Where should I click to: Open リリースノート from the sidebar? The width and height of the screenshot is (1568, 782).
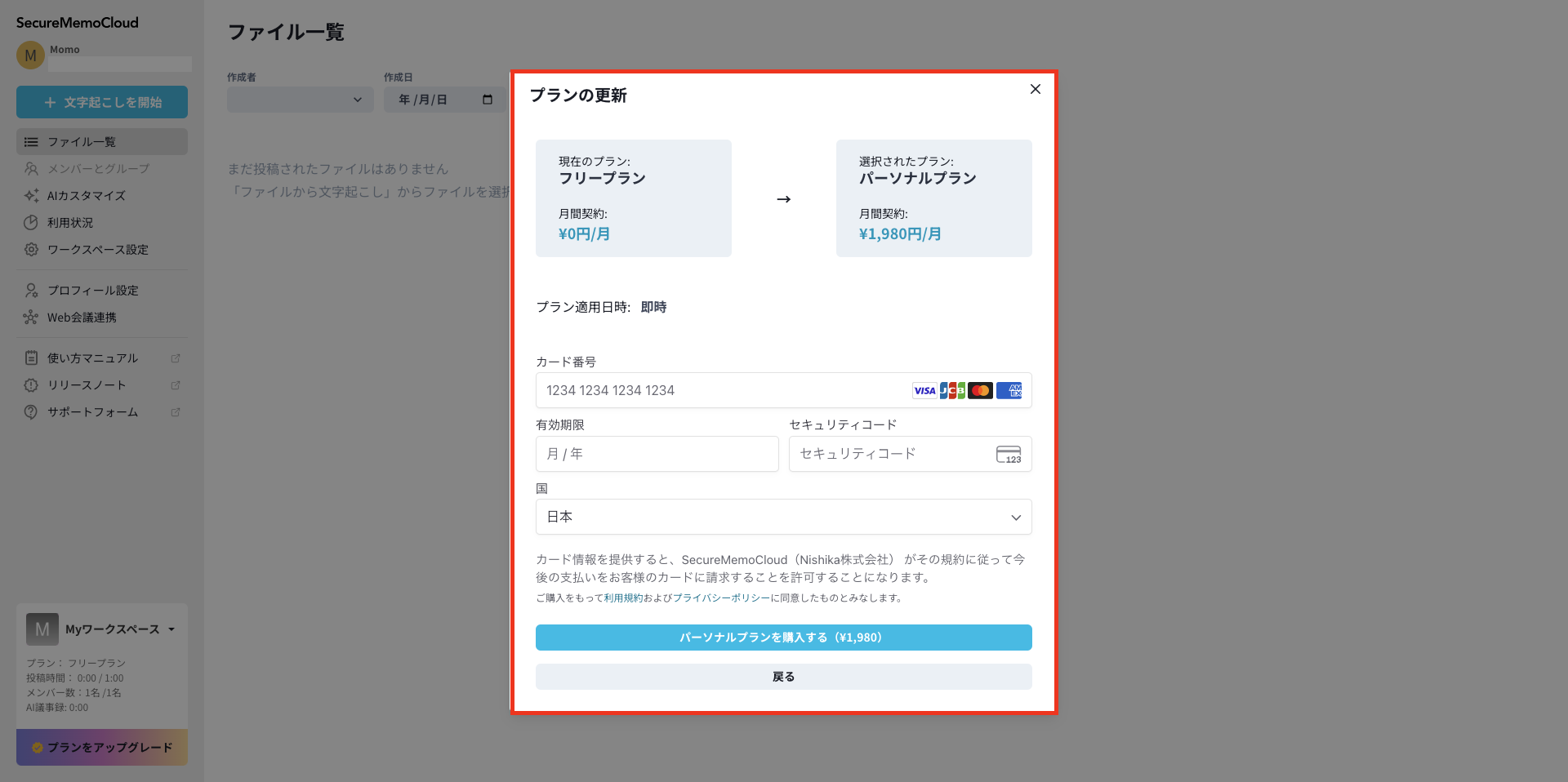(x=87, y=385)
